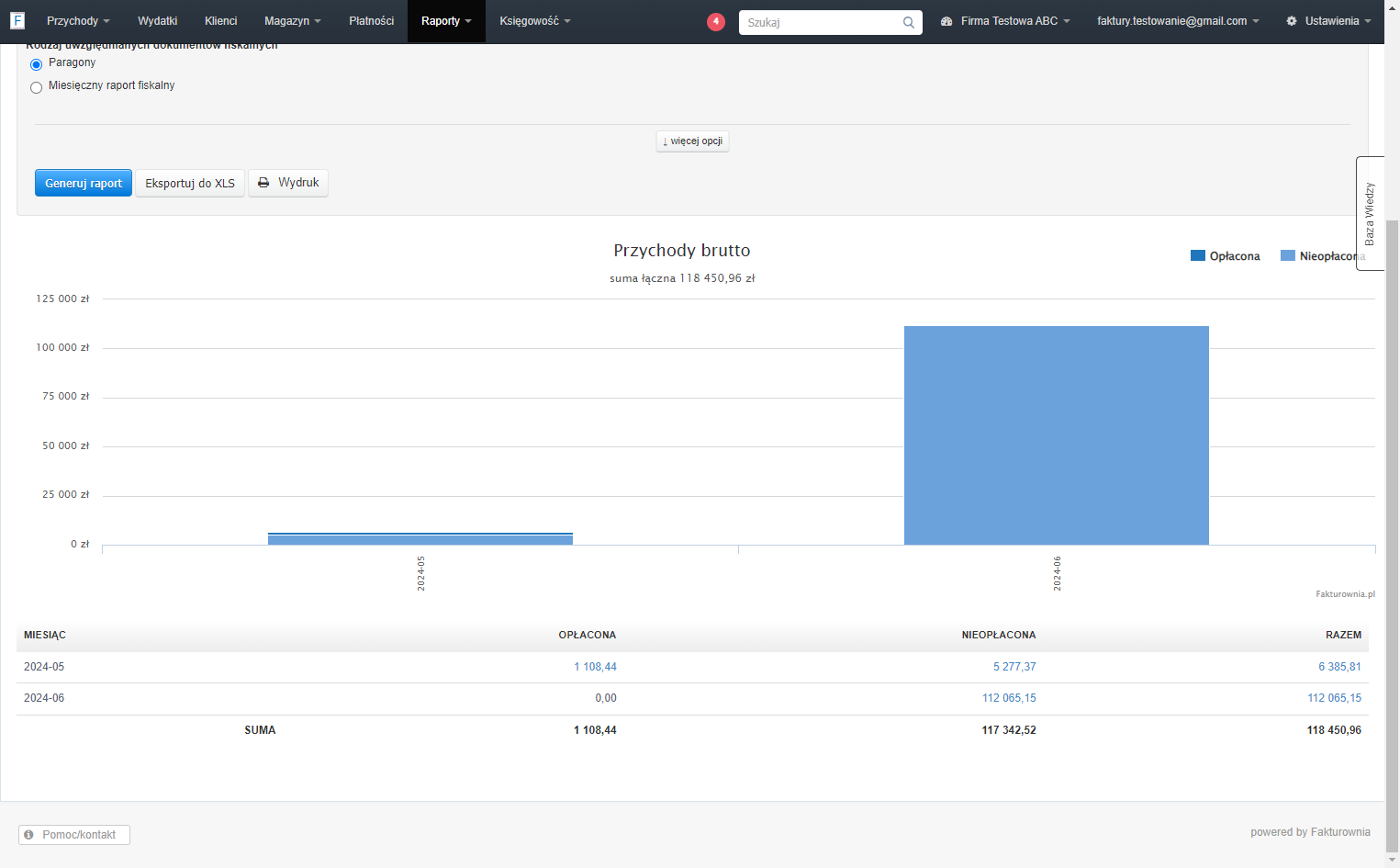
Task: Click the 2024-05 chart bar
Action: coord(420,539)
